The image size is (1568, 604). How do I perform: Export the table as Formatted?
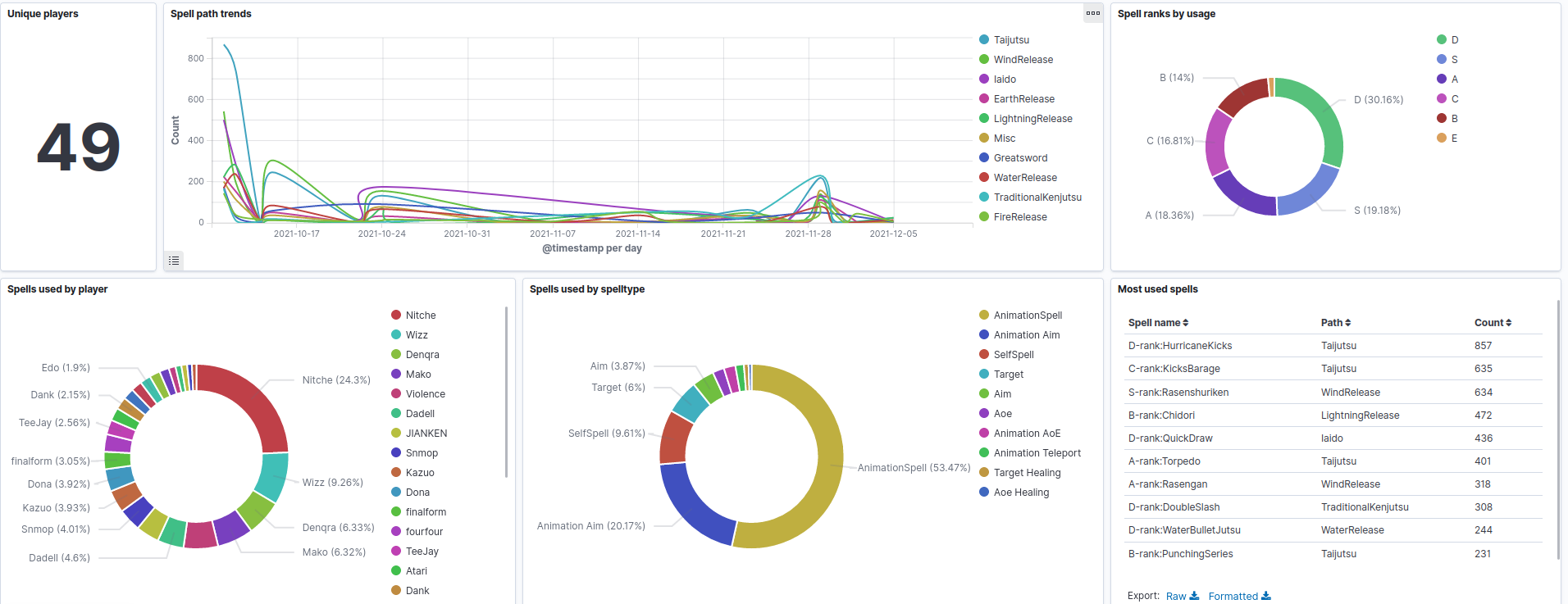(1233, 596)
